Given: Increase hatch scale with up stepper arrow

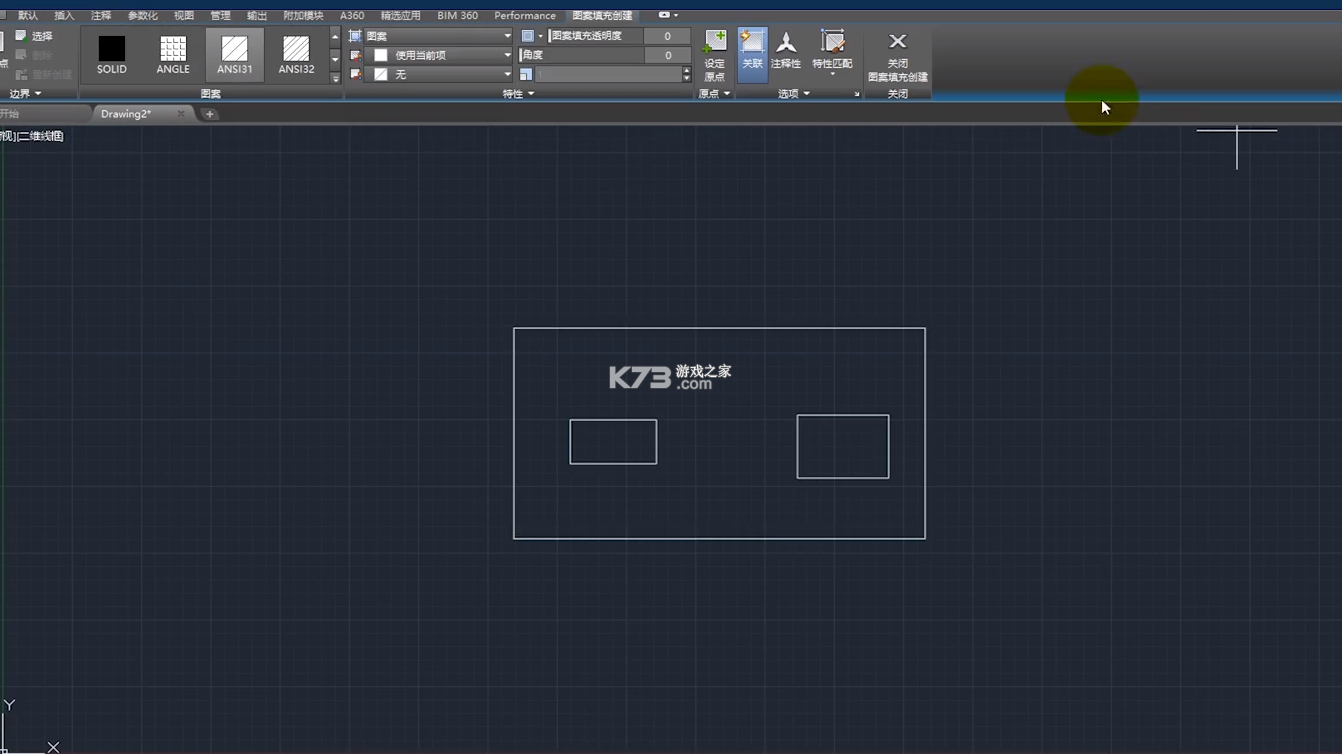Looking at the screenshot, I should [x=686, y=70].
